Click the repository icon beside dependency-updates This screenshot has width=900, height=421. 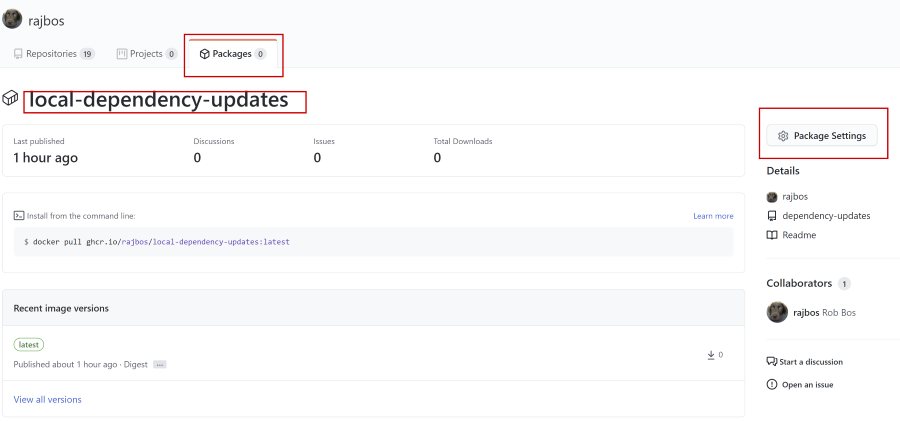click(x=771, y=216)
